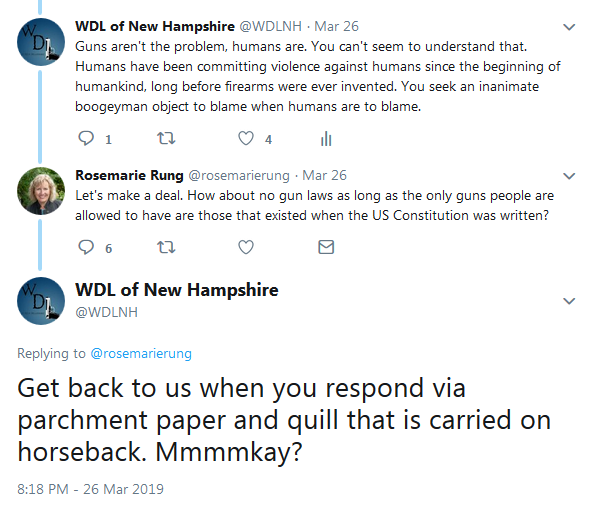The image size is (600, 510).
Task: Reply to WDL of New Hampshire's first tweet
Action: [x=86, y=139]
